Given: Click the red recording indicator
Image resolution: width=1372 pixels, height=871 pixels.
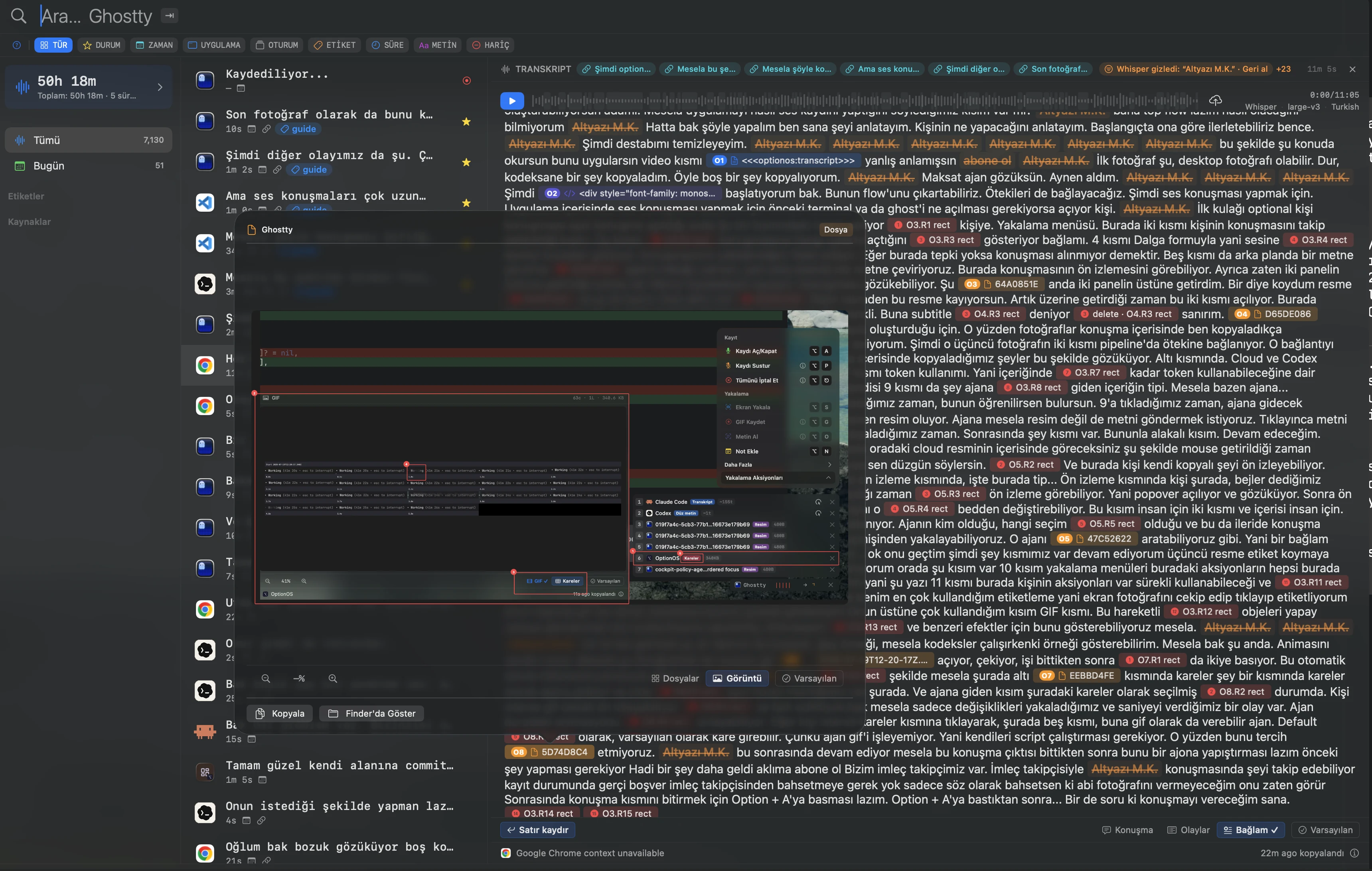Looking at the screenshot, I should pos(467,80).
